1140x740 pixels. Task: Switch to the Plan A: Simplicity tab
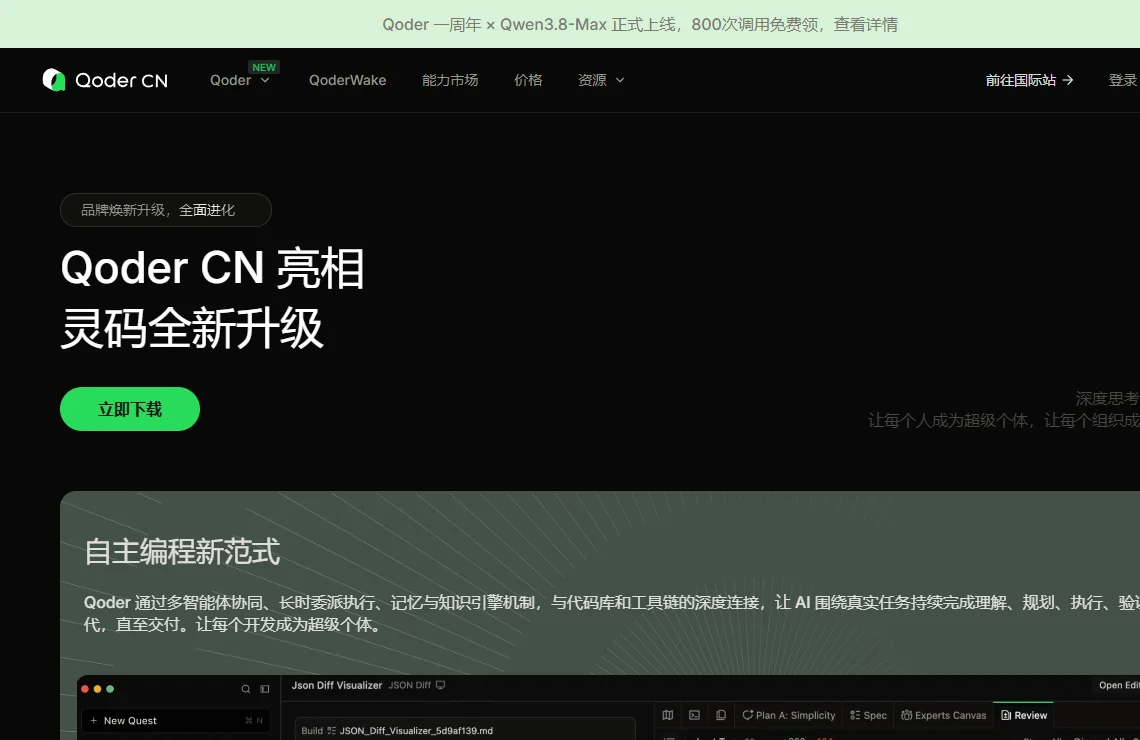click(x=789, y=715)
